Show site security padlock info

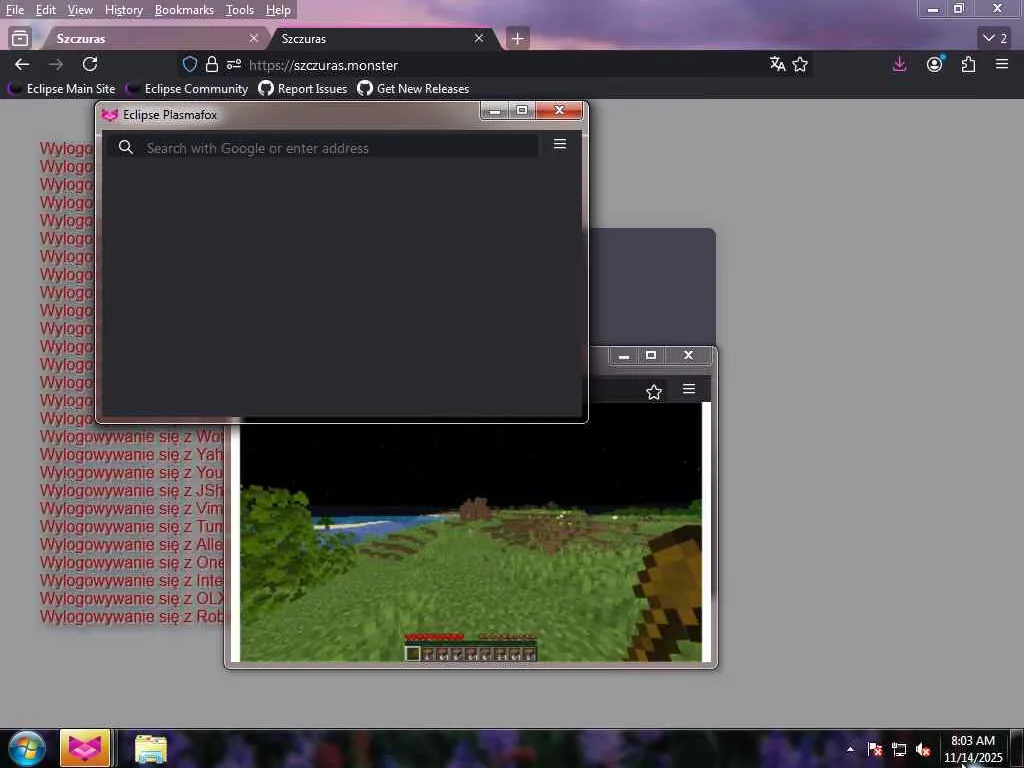[x=211, y=64]
